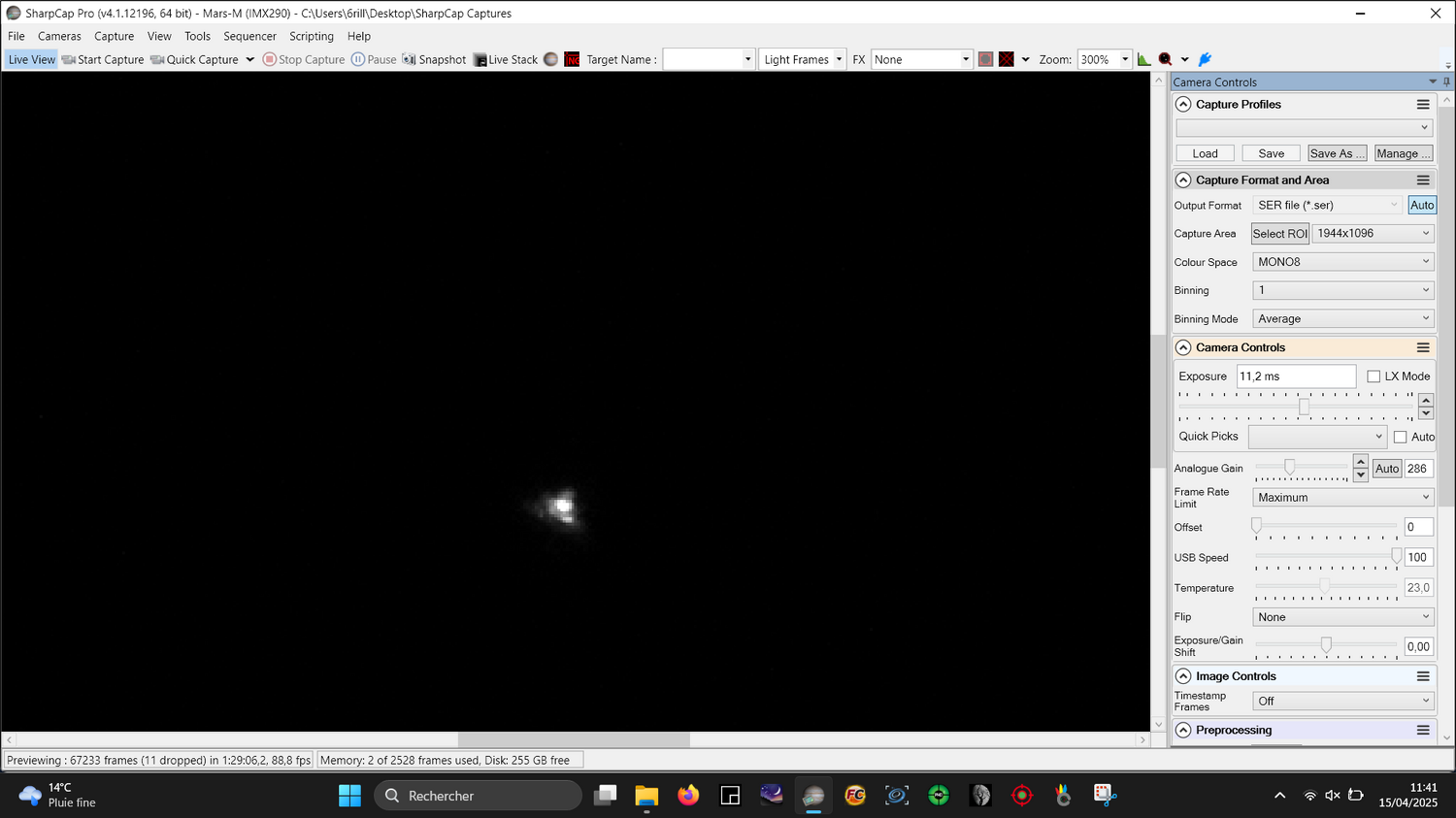Screen dimensions: 1456x818
Task: Click the Select ROI button
Action: [x=1279, y=233]
